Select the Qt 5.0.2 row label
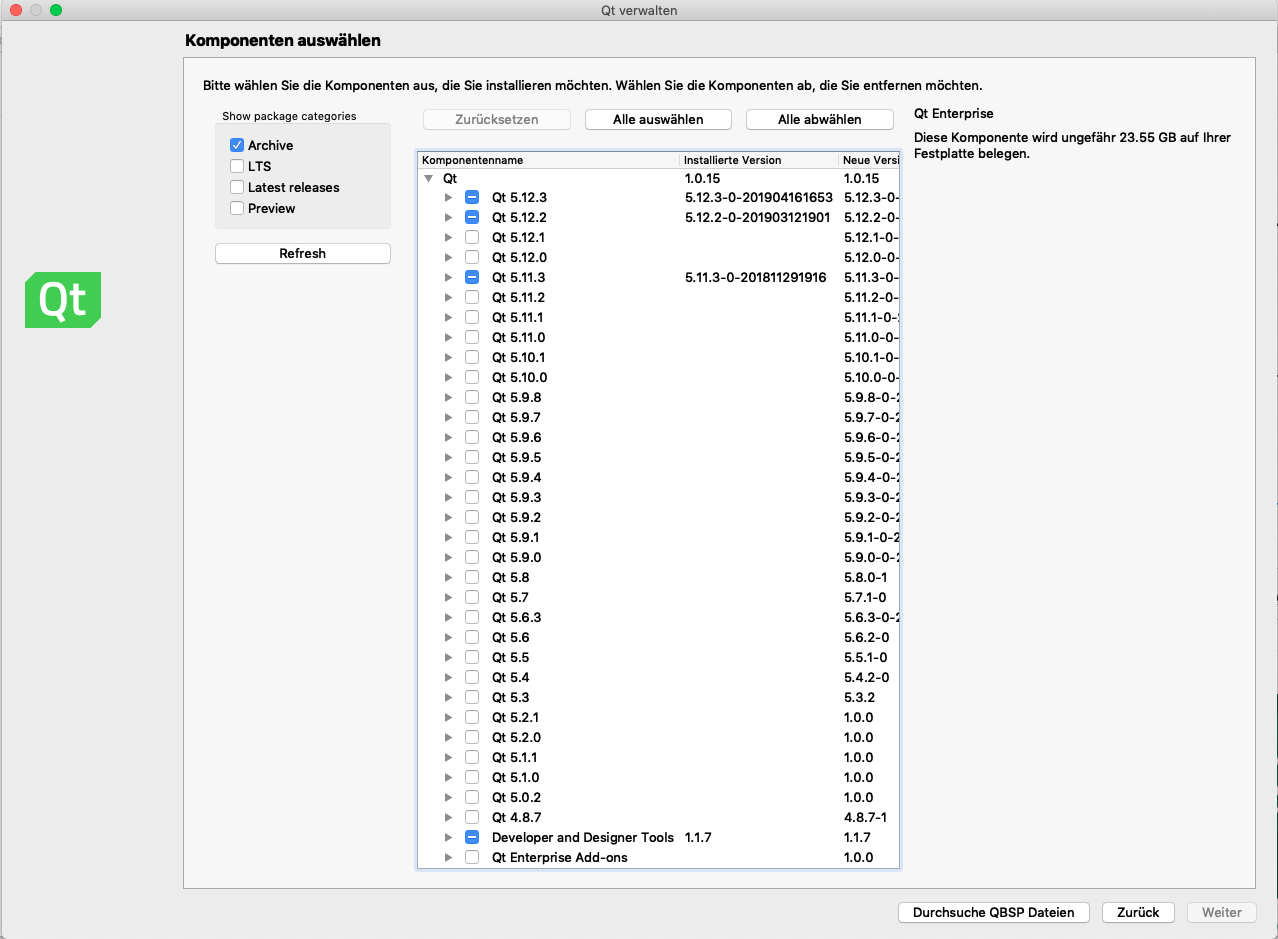This screenshot has height=939, width=1278. click(516, 797)
